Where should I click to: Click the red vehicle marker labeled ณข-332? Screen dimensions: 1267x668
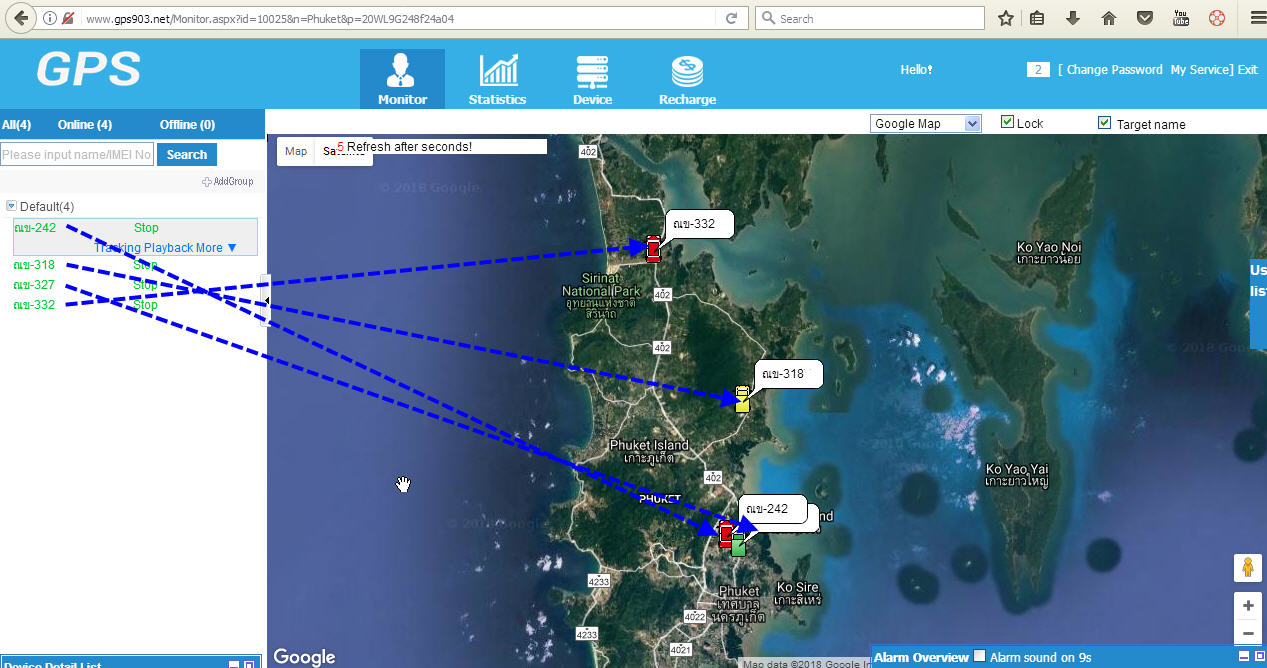point(653,249)
